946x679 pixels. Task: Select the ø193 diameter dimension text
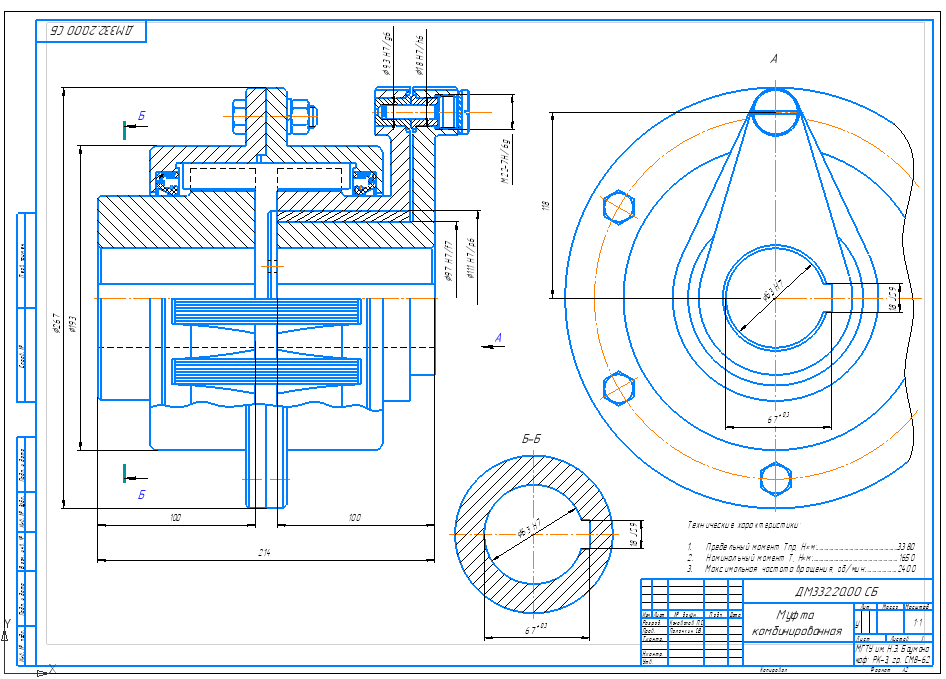tap(77, 323)
